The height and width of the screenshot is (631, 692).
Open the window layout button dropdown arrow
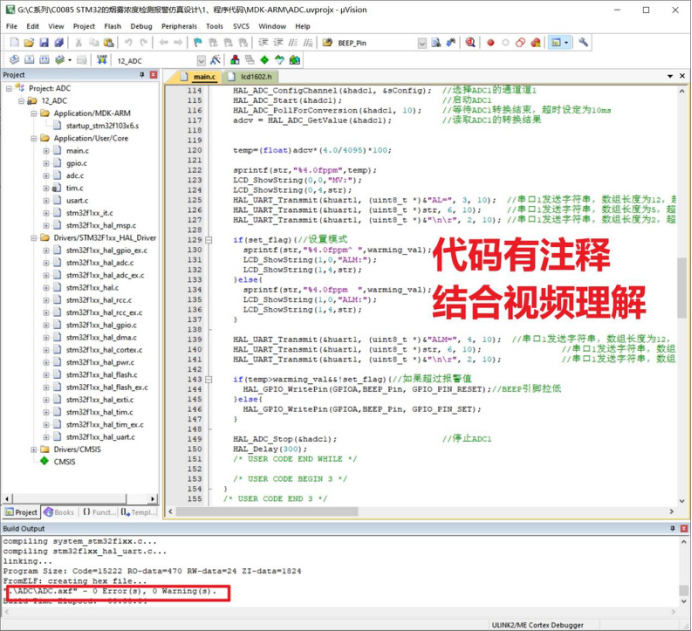[x=566, y=42]
